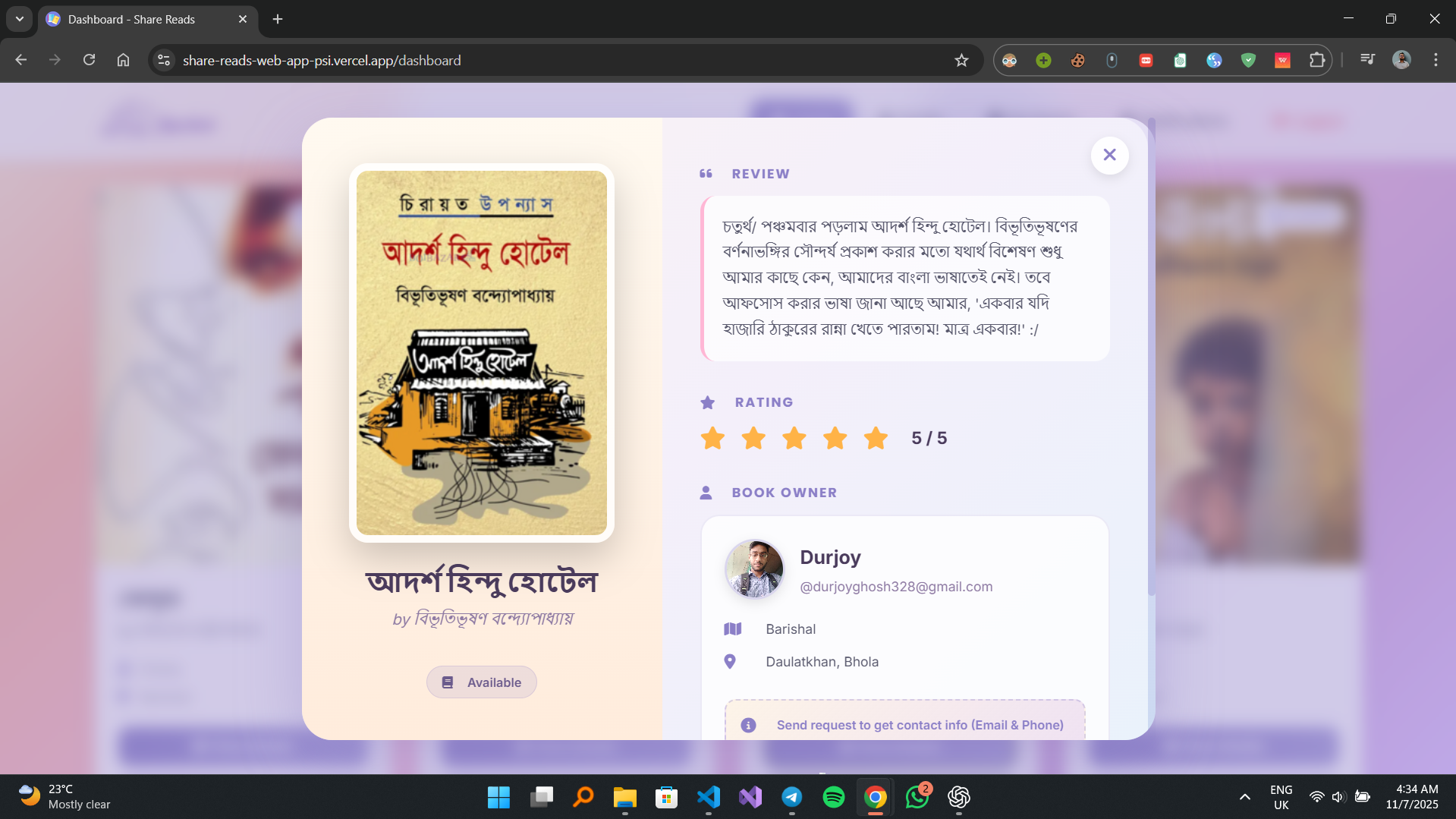The image size is (1456, 819).
Task: Open Chrome's three-dot menu
Action: (x=1435, y=60)
